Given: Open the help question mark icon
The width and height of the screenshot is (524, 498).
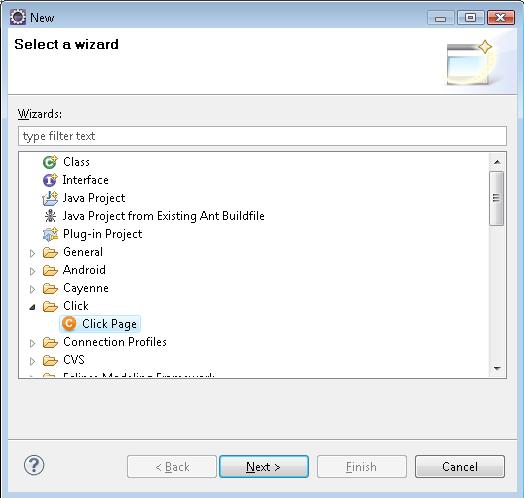Looking at the screenshot, I should click(x=34, y=465).
